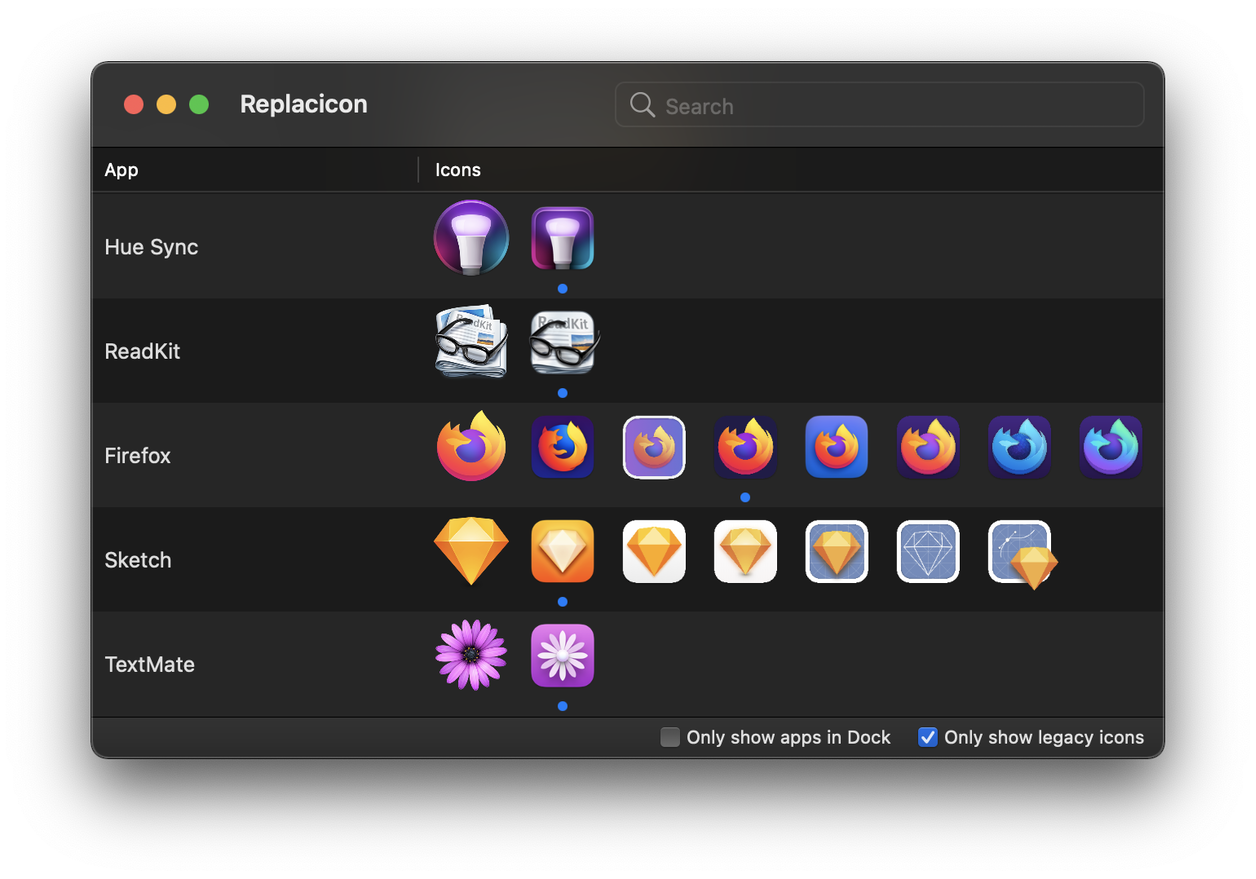Pick the rounded-square Hue Sync bulb icon
Image resolution: width=1256 pixels, height=879 pixels.
click(x=562, y=238)
